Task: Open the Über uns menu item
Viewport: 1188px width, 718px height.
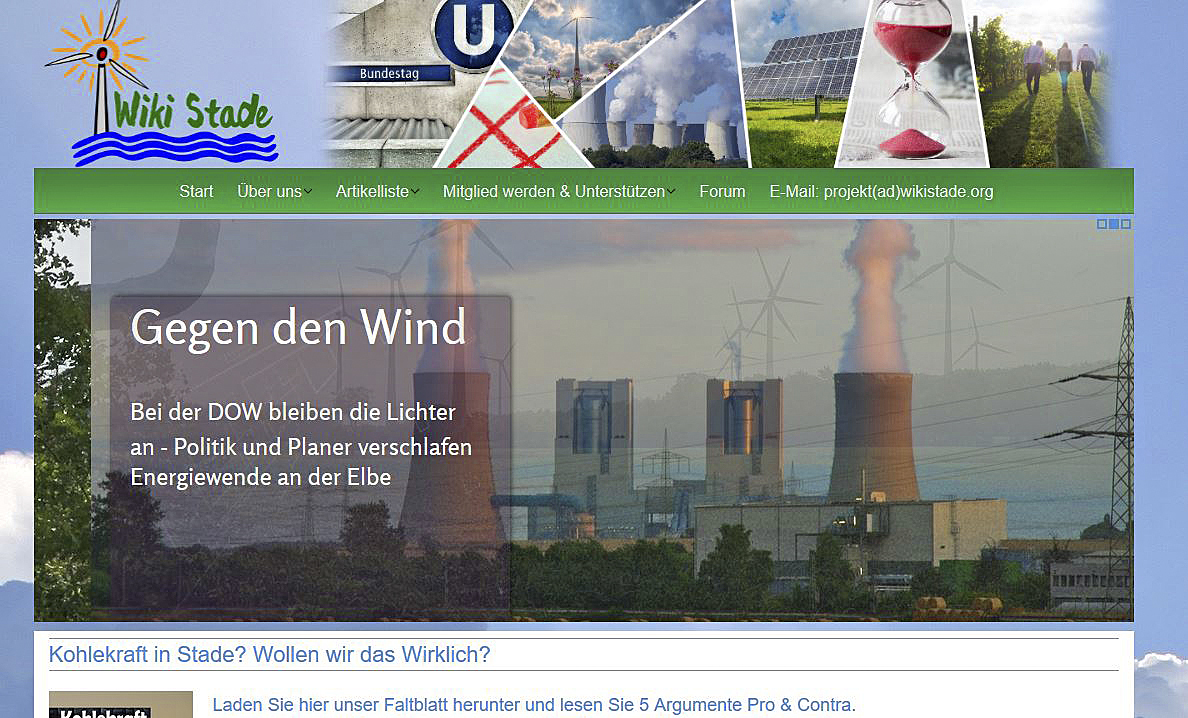Action: tap(270, 192)
